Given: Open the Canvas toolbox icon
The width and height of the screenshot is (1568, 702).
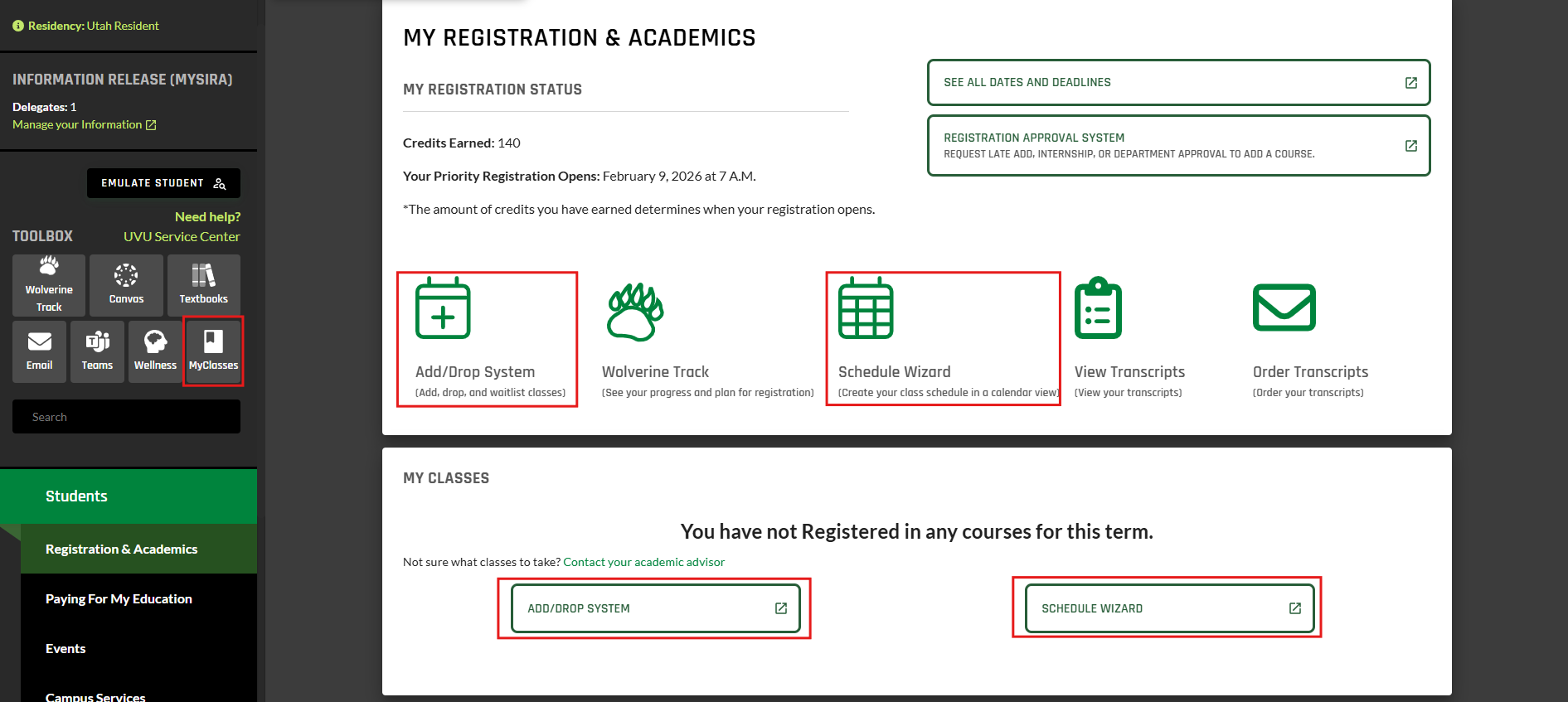Looking at the screenshot, I should pos(126,285).
